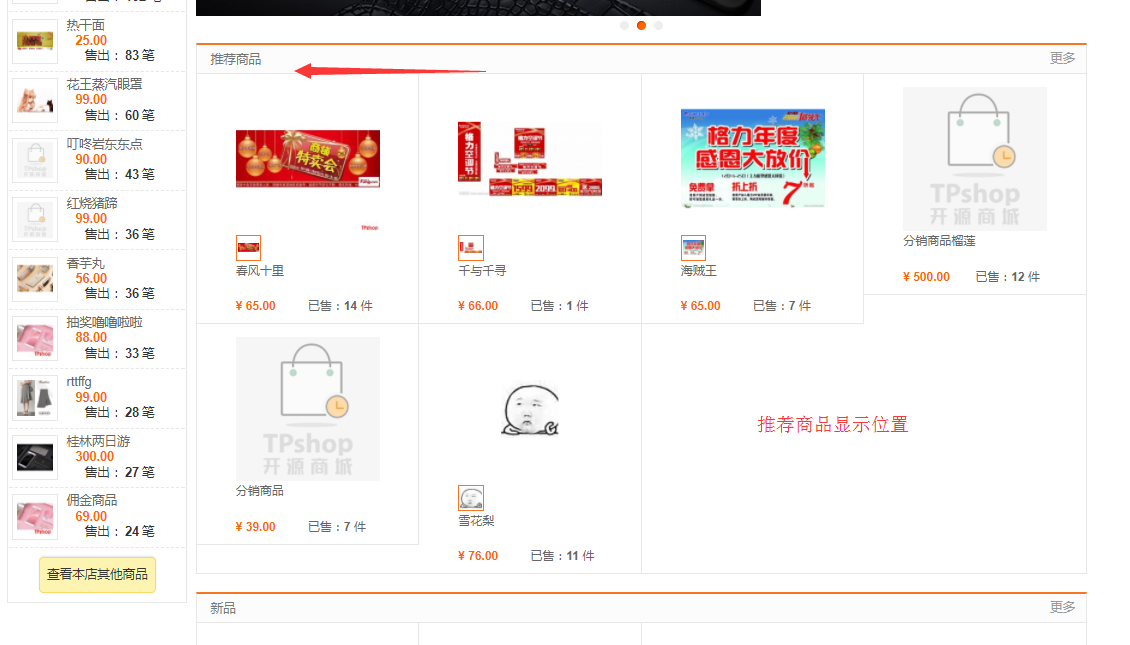Select the 海贼王 small preview thumbnail
The width and height of the screenshot is (1130, 645).
coord(693,247)
